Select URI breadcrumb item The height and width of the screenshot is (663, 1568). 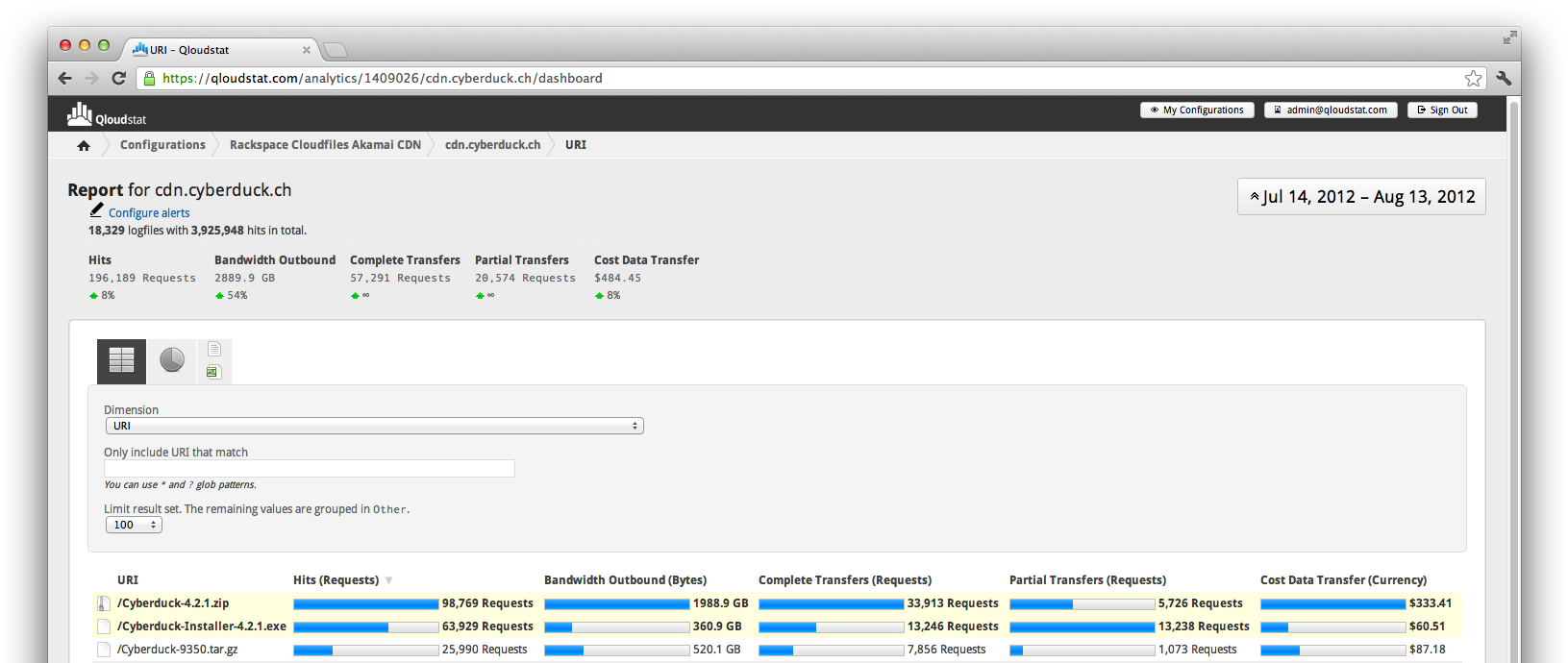point(576,145)
